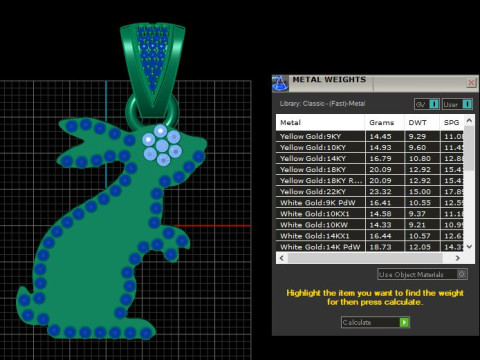Viewport: 480px width, 360px height.
Task: Click the table's scroll down arrow
Action: click(x=469, y=247)
